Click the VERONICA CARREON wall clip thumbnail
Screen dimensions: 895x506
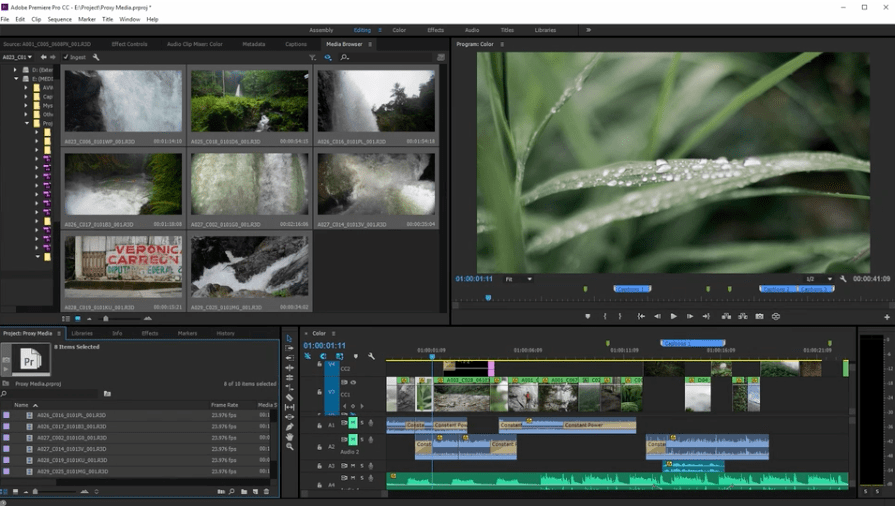[123, 268]
